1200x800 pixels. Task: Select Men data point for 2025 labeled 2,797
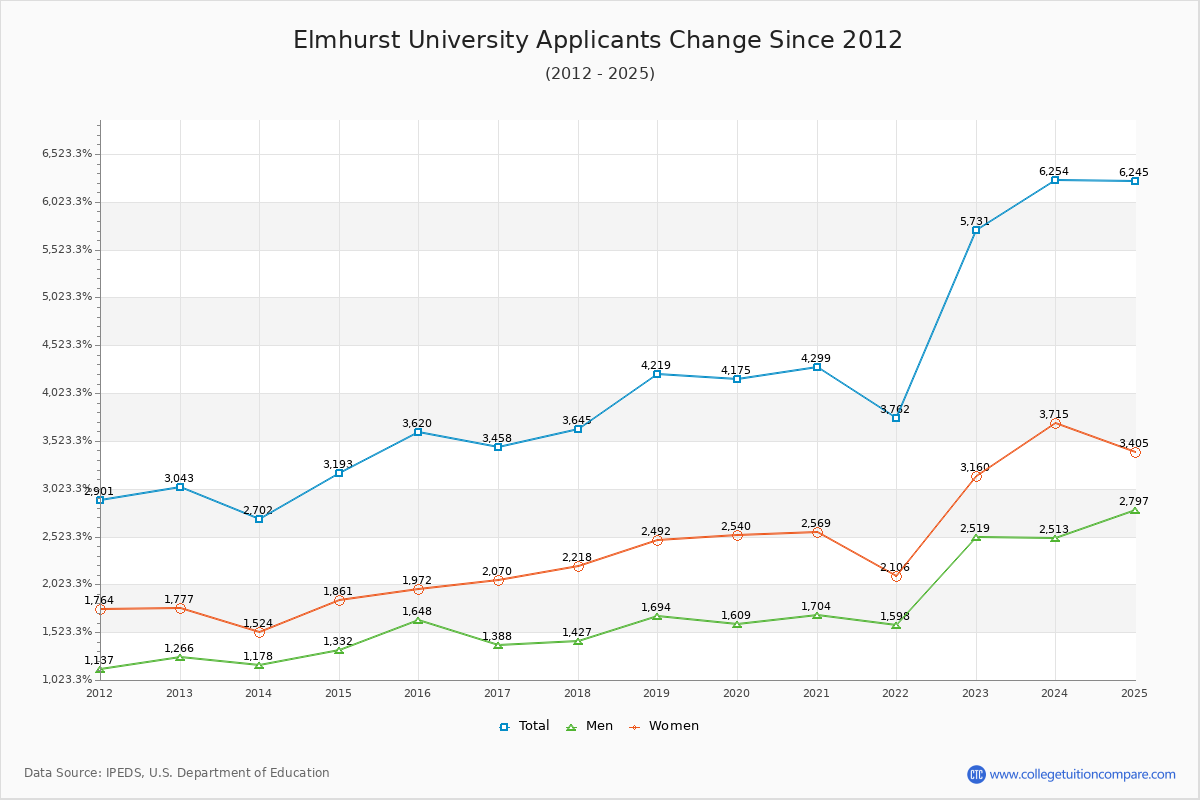pos(1135,510)
